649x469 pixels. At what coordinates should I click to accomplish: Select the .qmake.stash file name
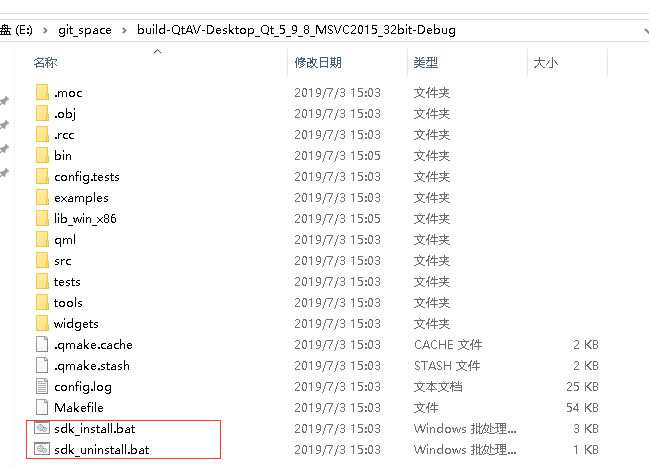[92, 366]
